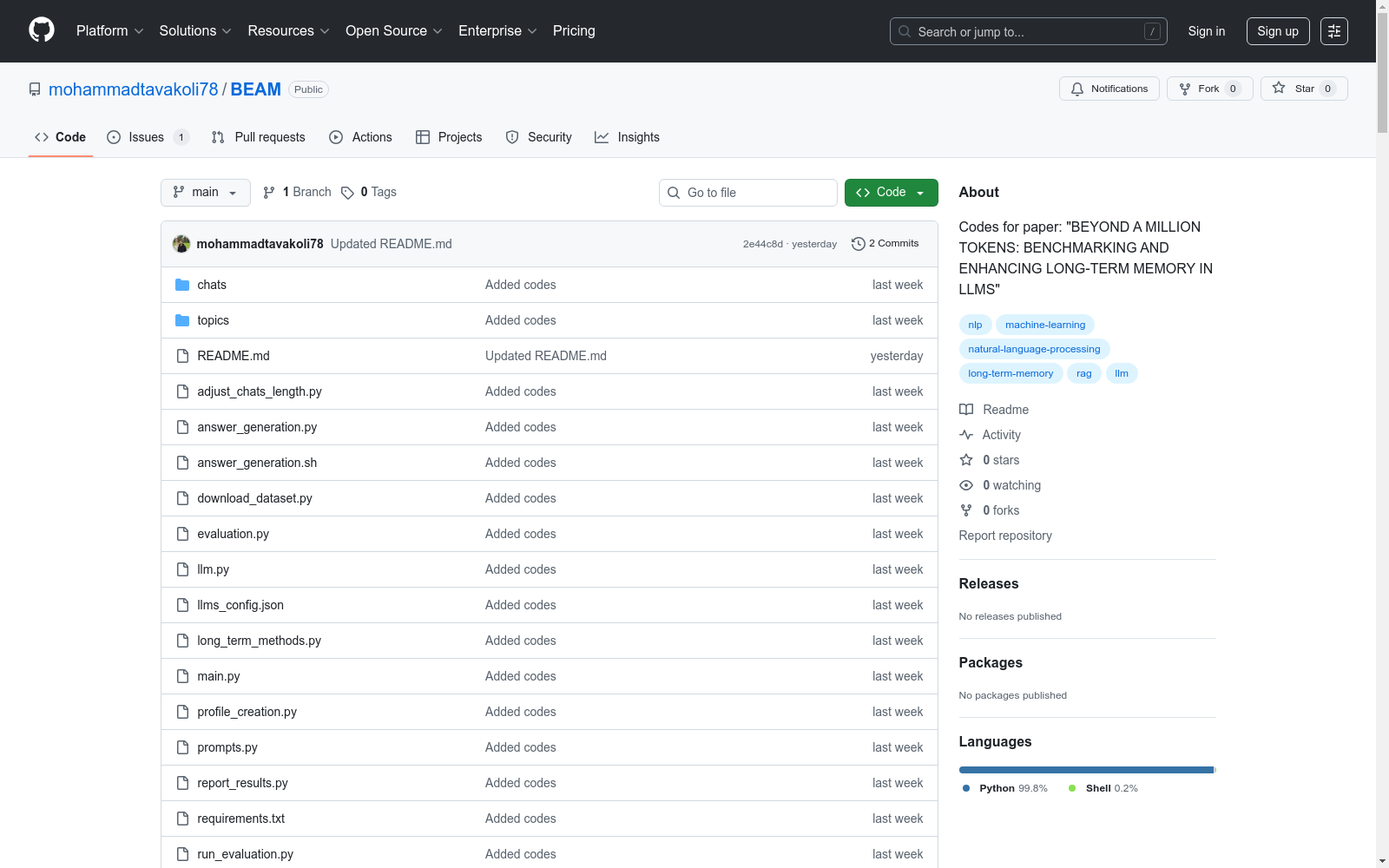Switch to the Pull requests tab

(259, 137)
